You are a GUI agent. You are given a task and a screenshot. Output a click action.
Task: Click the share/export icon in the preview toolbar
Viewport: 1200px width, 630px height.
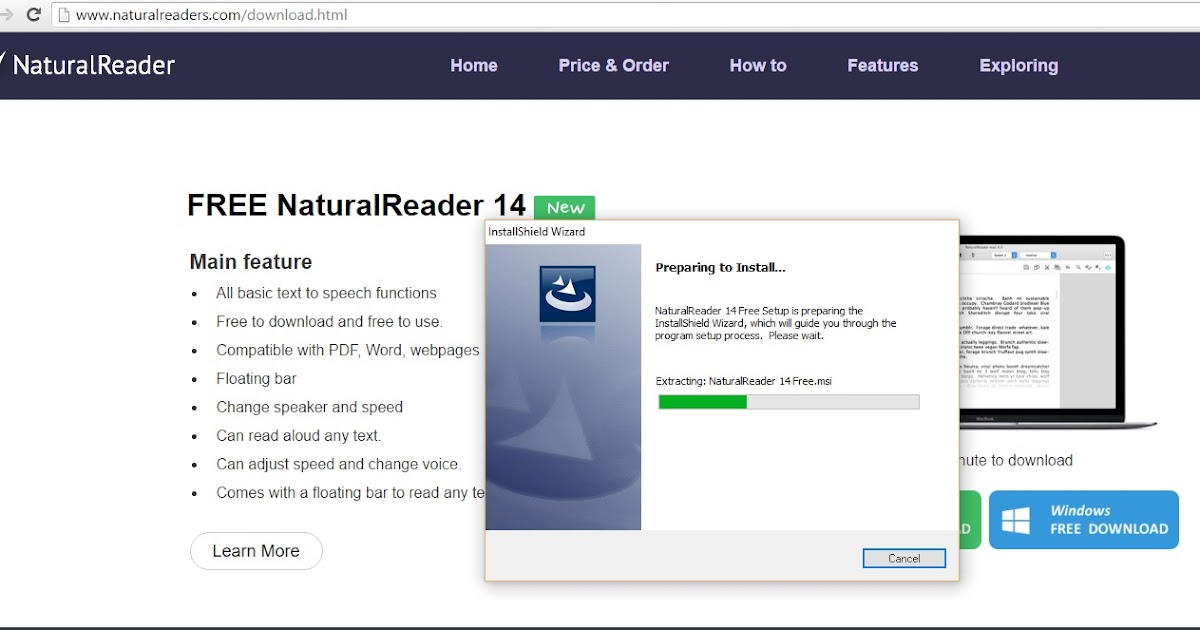pos(1036,267)
